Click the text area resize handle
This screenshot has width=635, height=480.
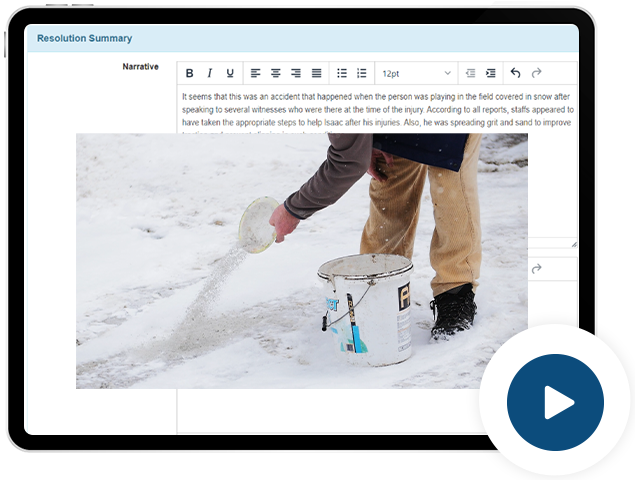click(x=573, y=243)
